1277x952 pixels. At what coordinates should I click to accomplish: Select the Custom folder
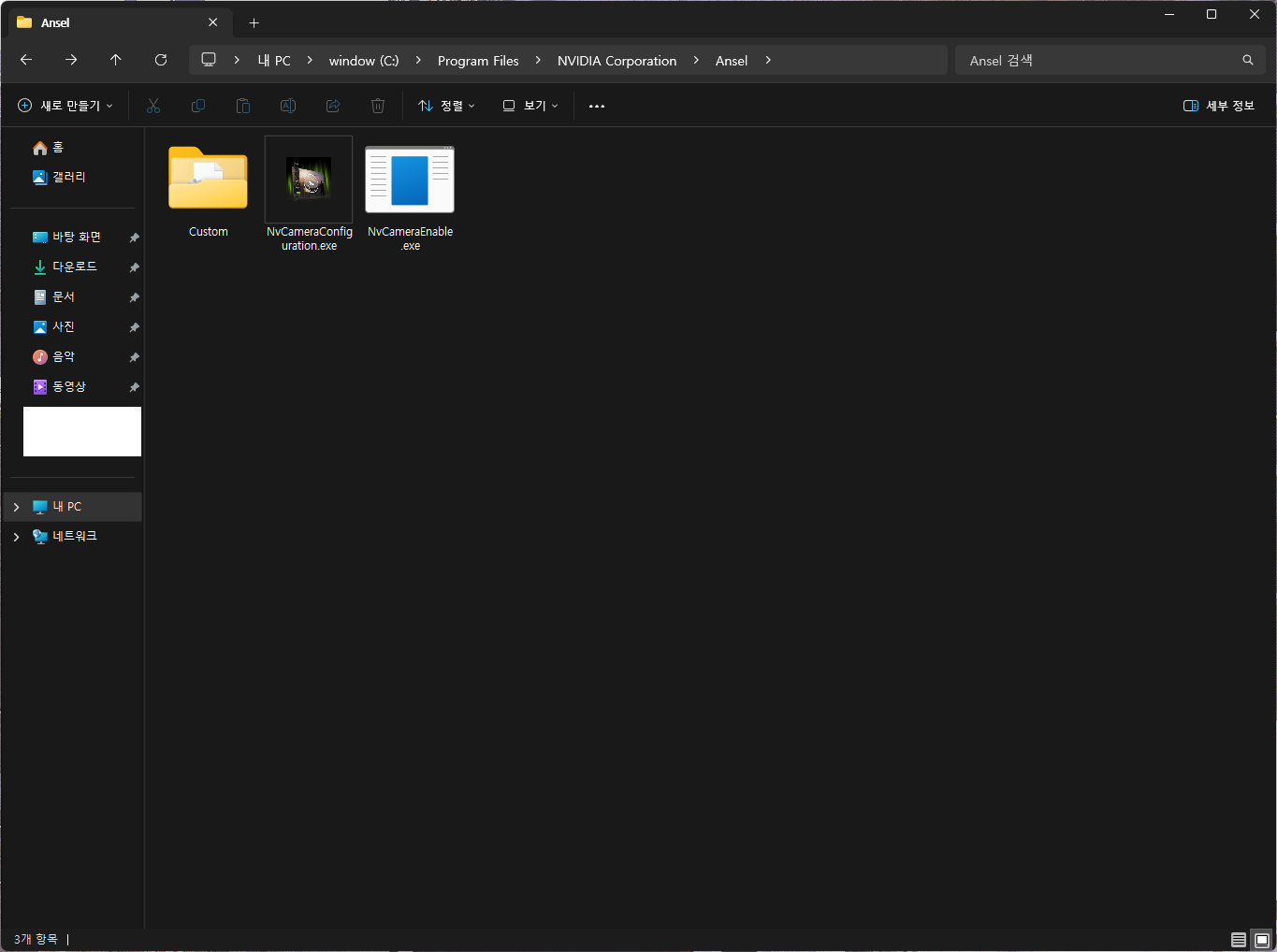tap(209, 192)
